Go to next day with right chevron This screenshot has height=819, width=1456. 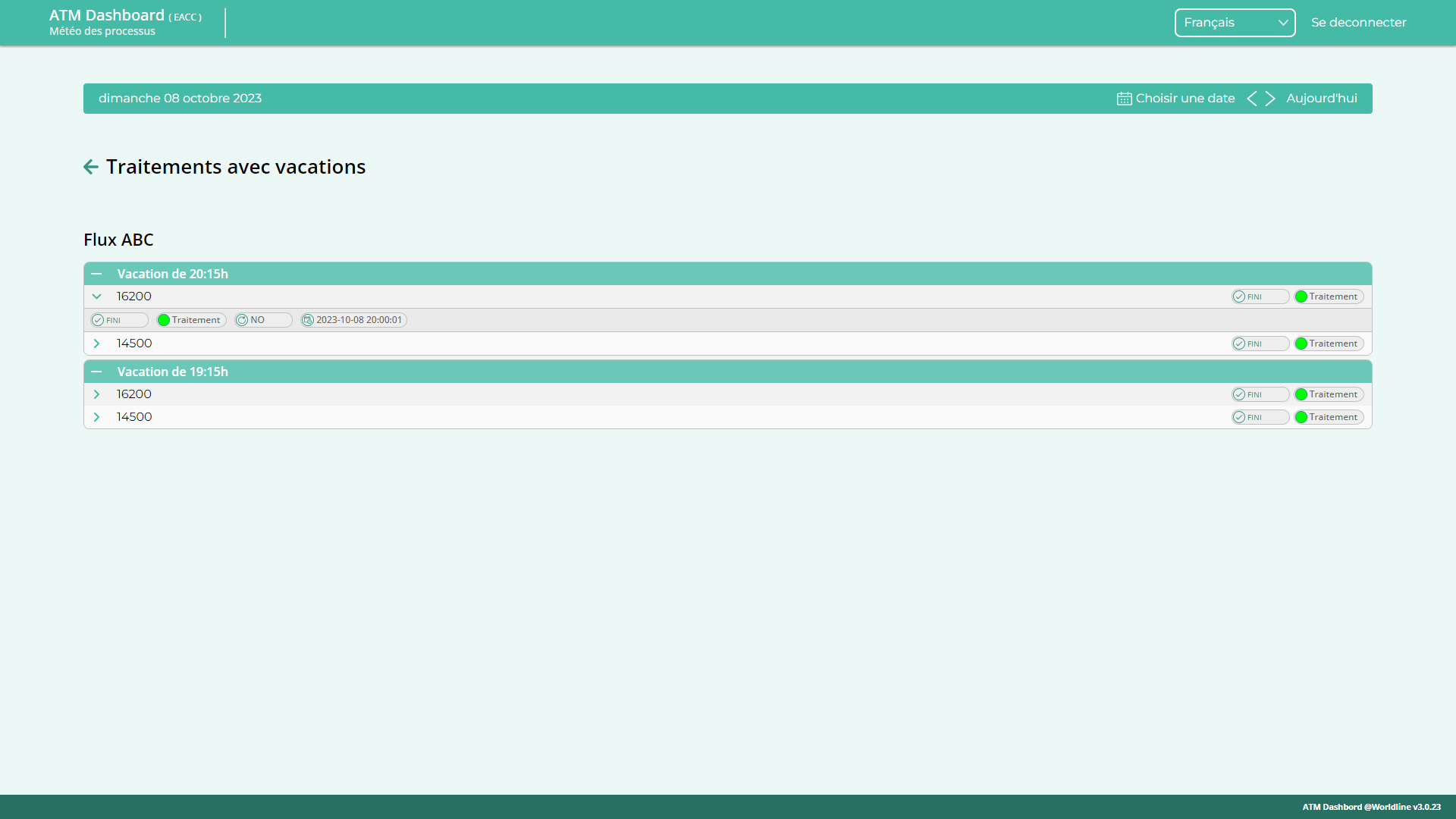[1270, 99]
